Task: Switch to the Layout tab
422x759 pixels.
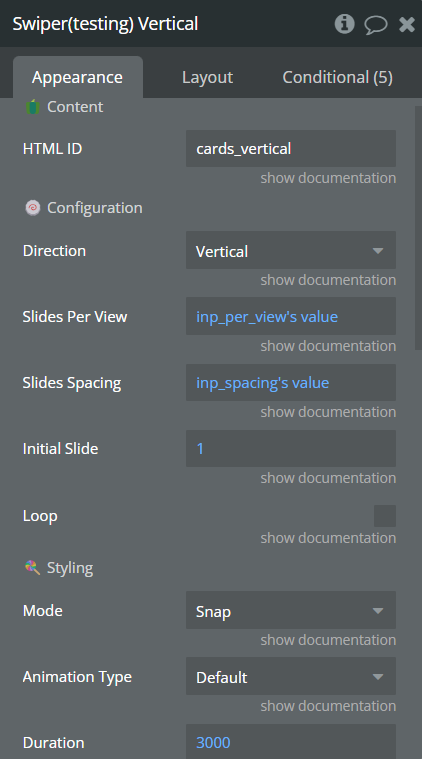Action: (207, 77)
